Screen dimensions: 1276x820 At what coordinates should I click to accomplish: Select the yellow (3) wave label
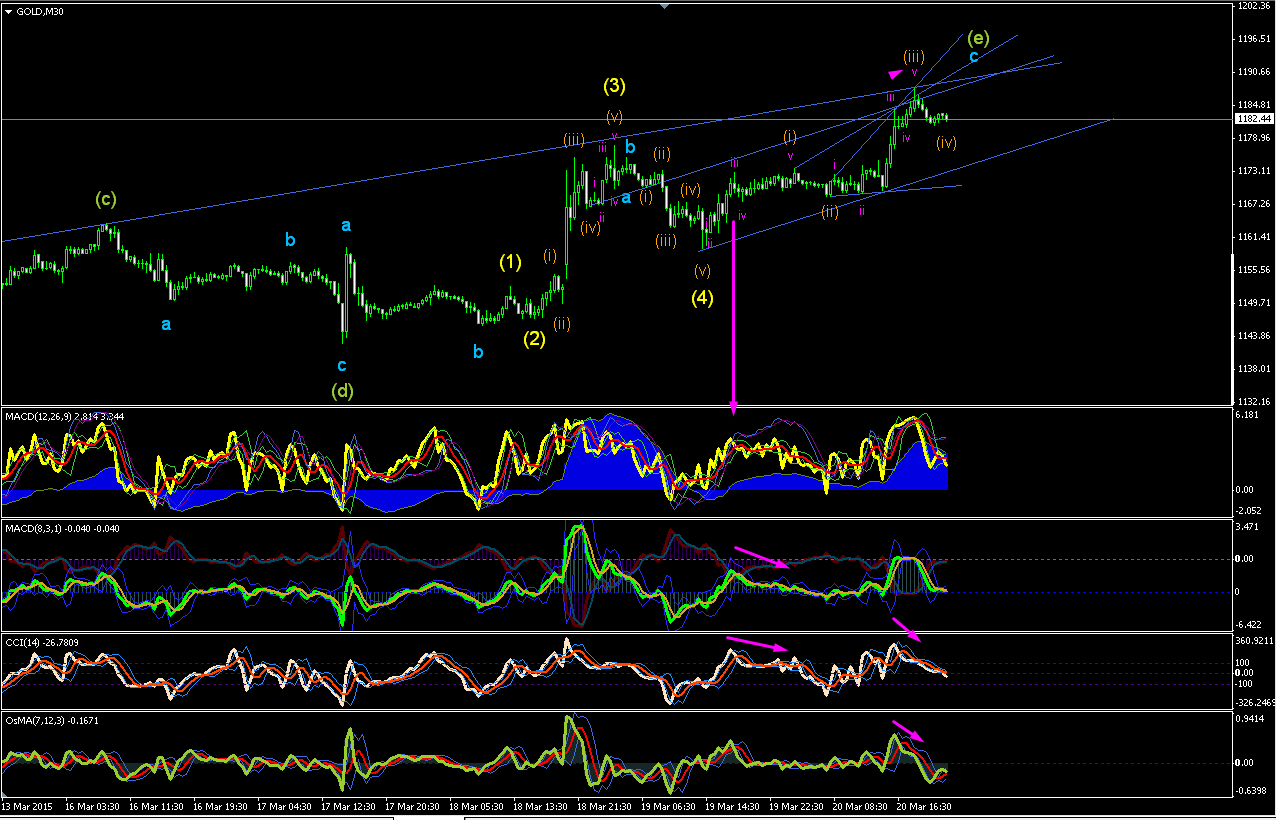[614, 85]
